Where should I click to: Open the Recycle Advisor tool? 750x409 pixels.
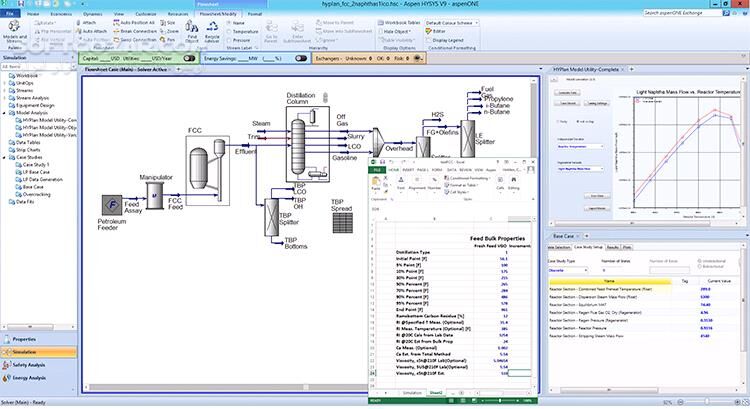pos(213,32)
